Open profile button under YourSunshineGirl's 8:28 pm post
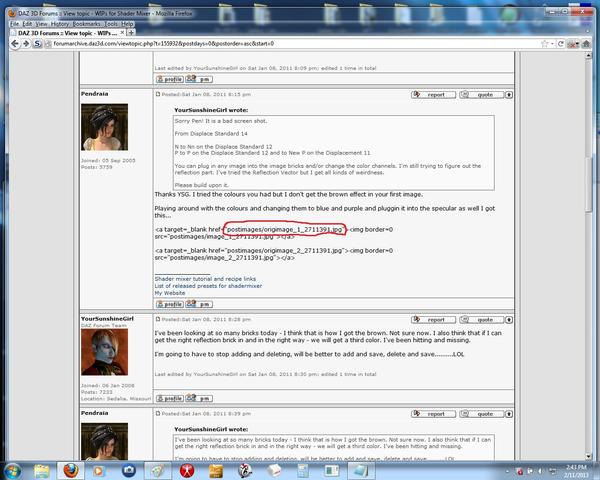Viewport: 600px width, 480px height. 170,398
